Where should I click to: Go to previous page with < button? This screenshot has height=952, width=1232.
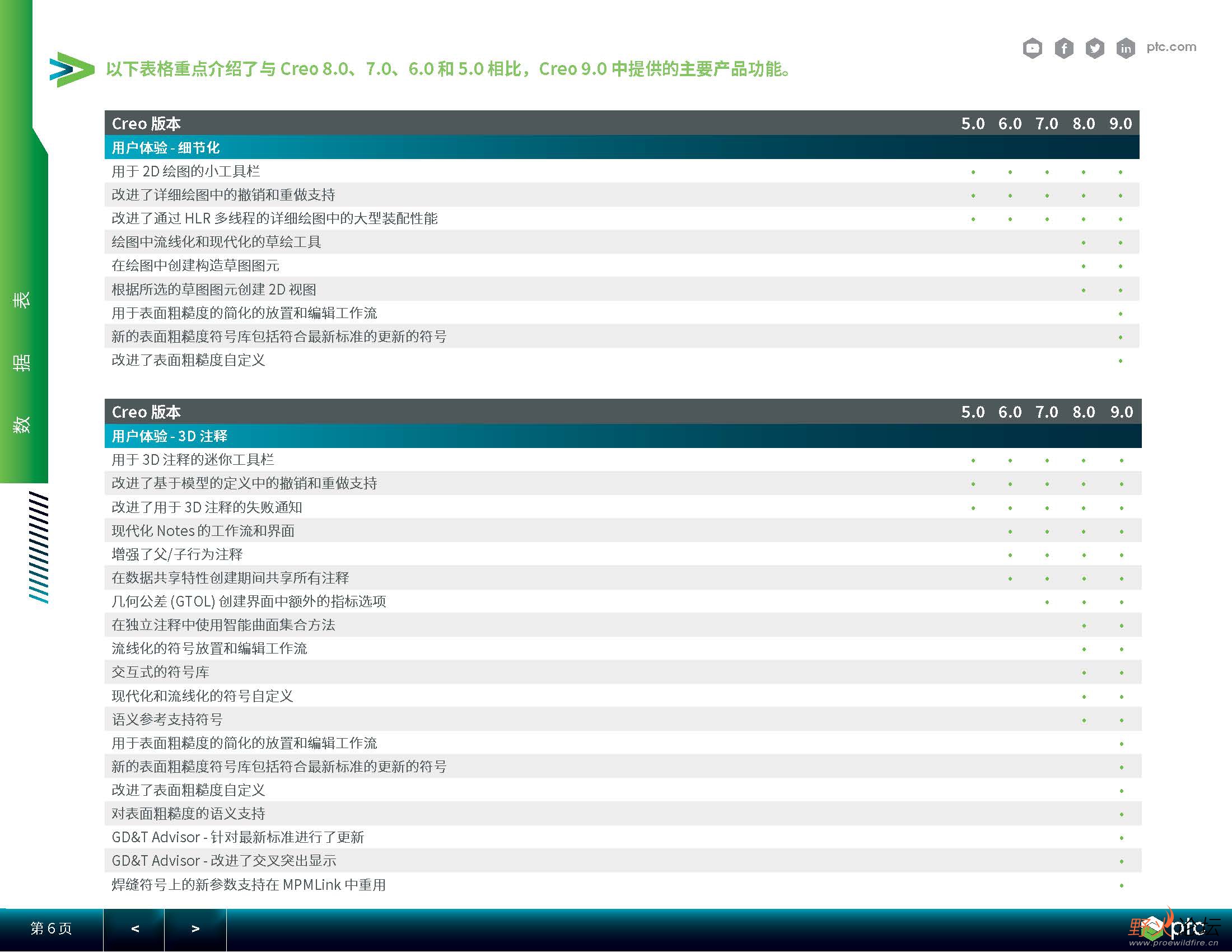click(134, 928)
